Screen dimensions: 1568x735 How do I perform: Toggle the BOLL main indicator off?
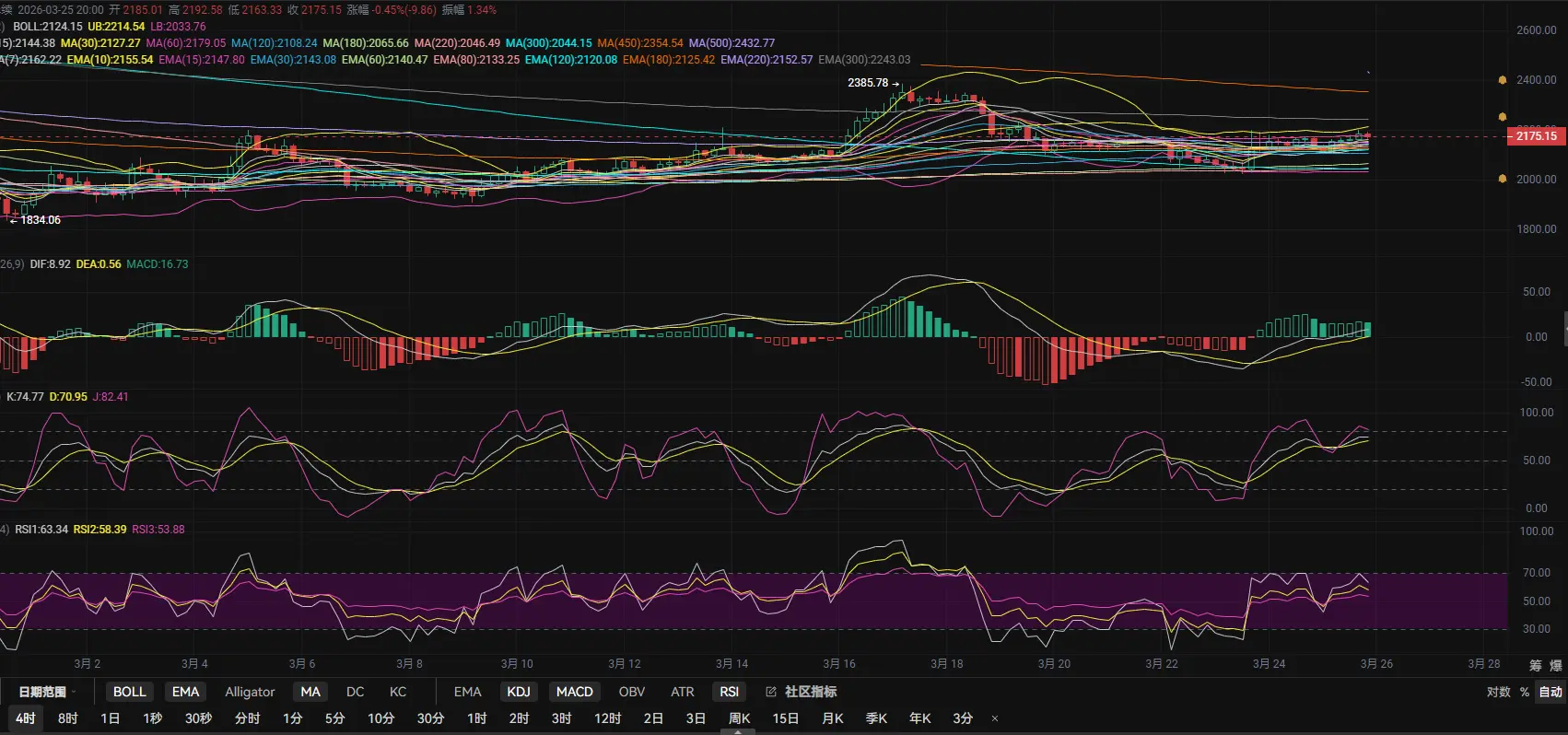(129, 692)
